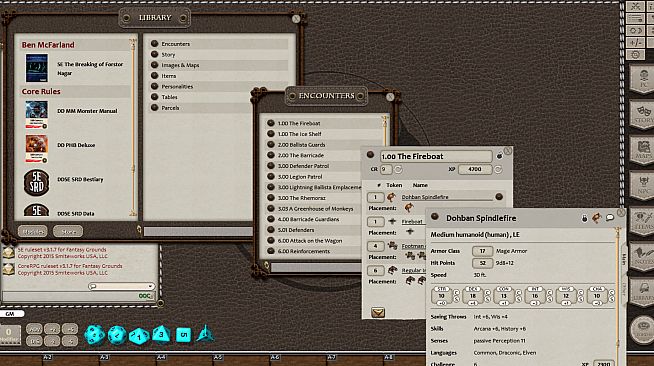Refresh the XP value in Fireboat encounter
Screen dimensions: 654x366
tap(498, 169)
